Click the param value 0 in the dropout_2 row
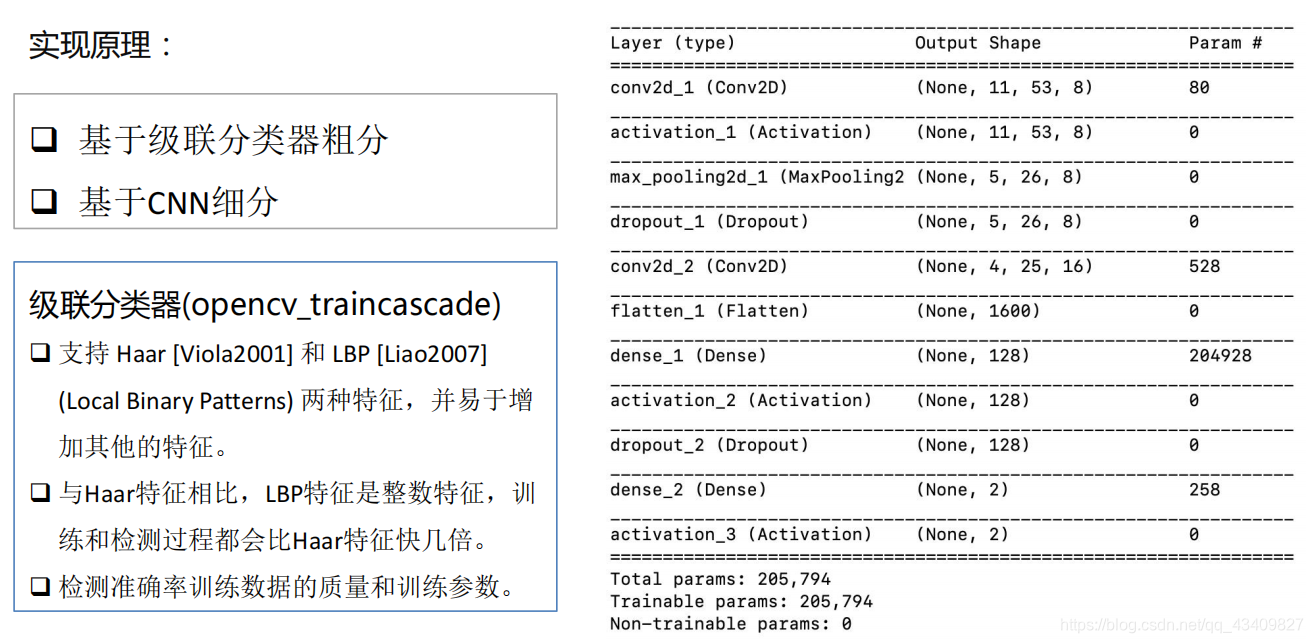1313x643 pixels. 1194,445
